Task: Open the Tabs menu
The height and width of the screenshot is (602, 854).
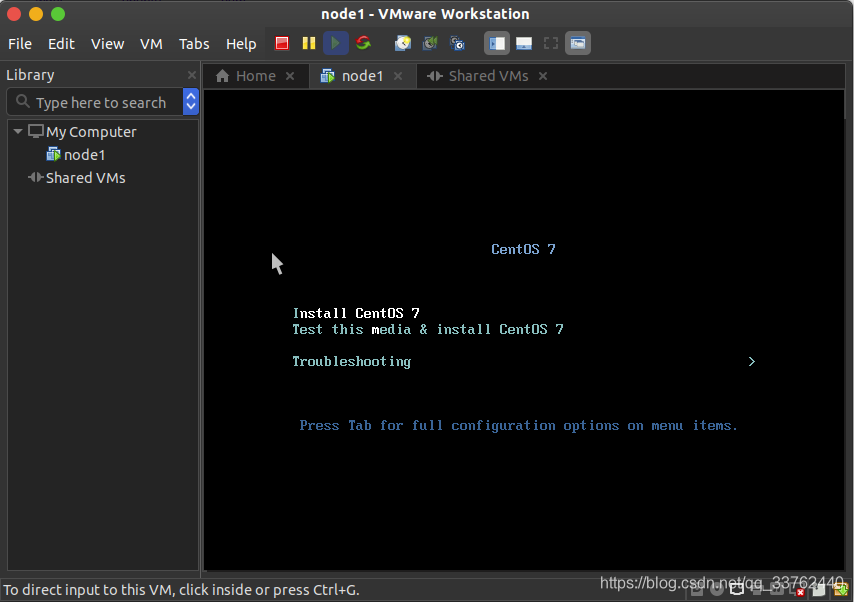Action: pyautogui.click(x=194, y=44)
